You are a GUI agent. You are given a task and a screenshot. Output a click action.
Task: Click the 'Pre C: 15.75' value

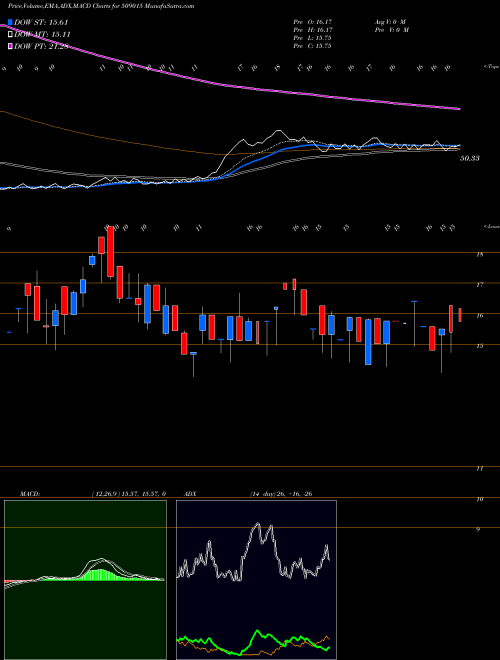click(312, 45)
